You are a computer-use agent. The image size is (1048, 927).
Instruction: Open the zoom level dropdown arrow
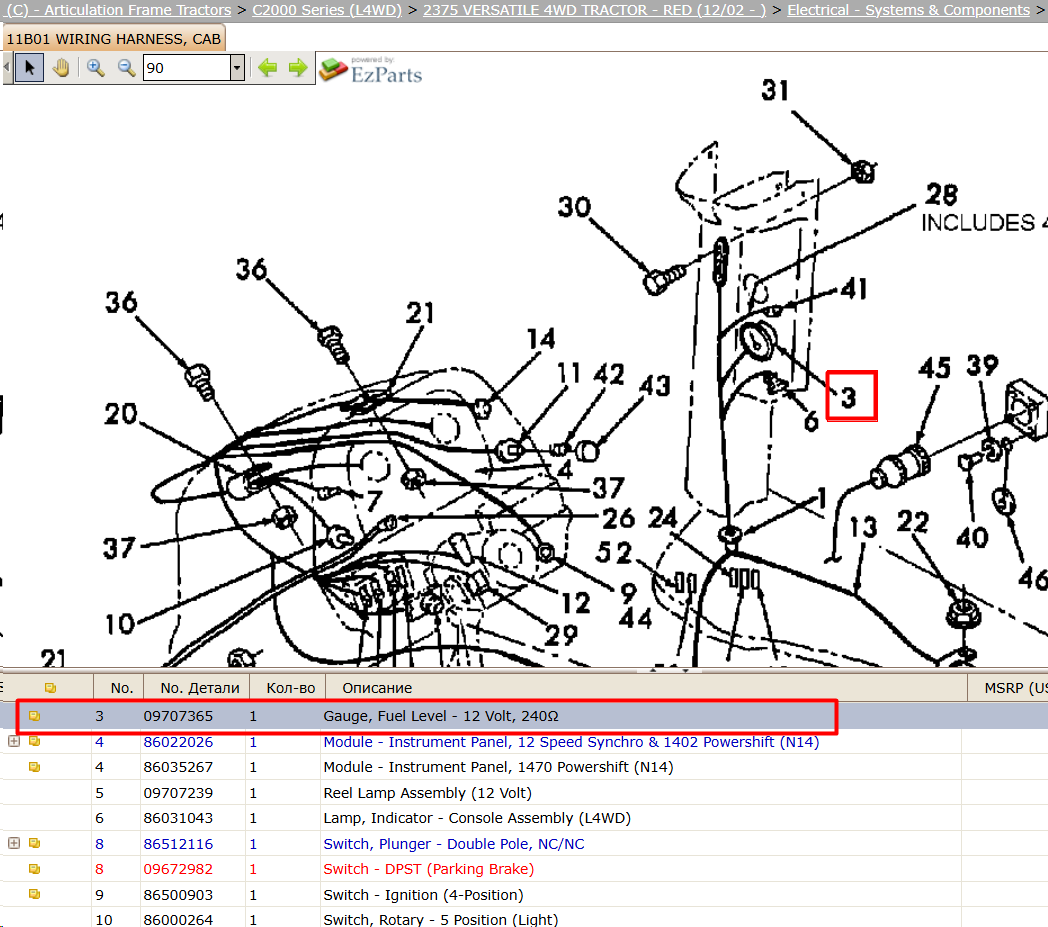point(237,68)
